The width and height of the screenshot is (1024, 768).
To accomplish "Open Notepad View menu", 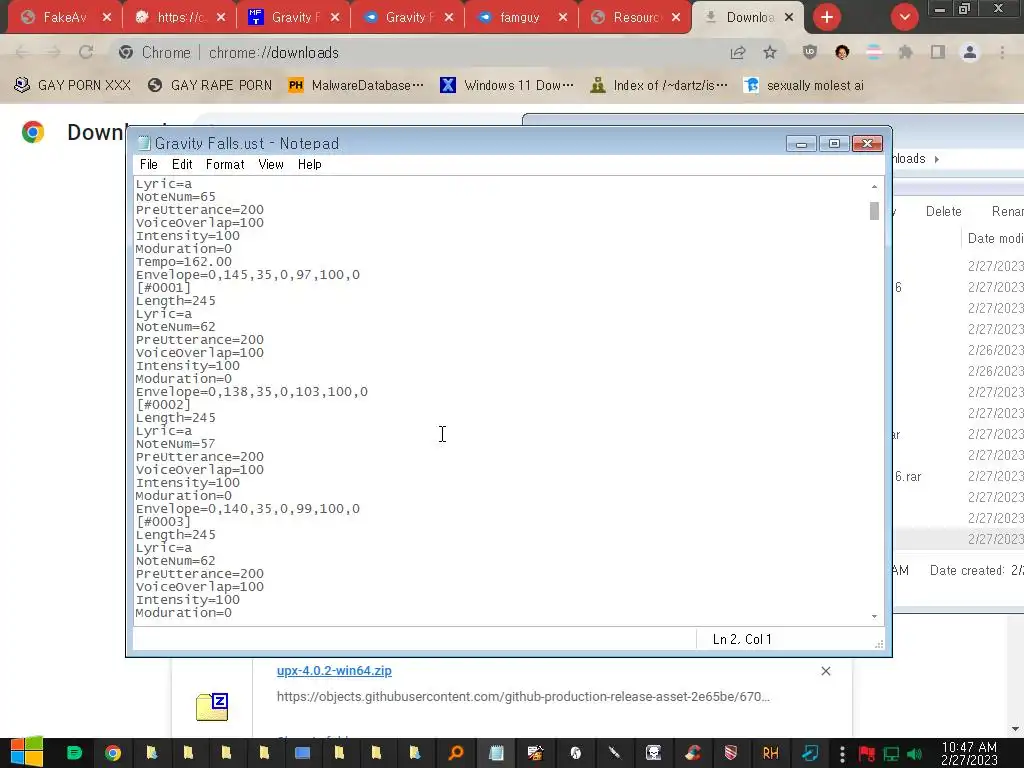I will 270,165.
